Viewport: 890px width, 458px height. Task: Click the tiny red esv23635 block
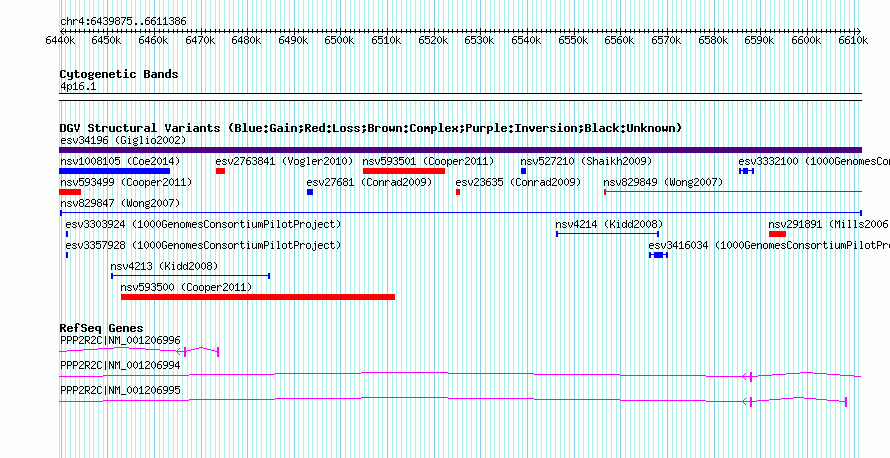457,192
